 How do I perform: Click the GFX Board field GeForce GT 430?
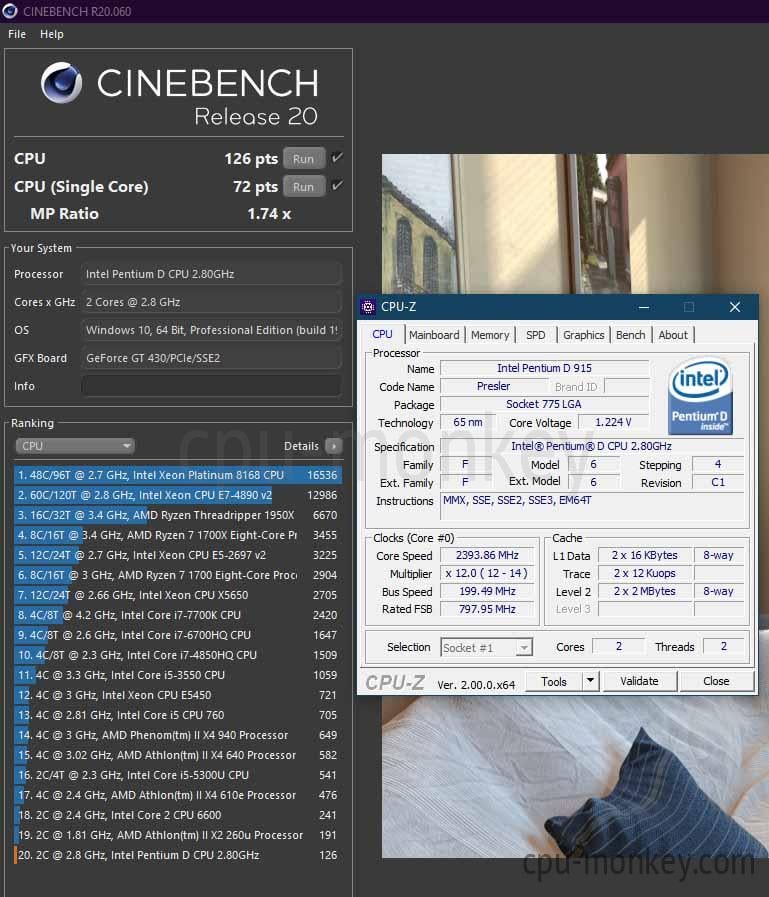(x=211, y=358)
